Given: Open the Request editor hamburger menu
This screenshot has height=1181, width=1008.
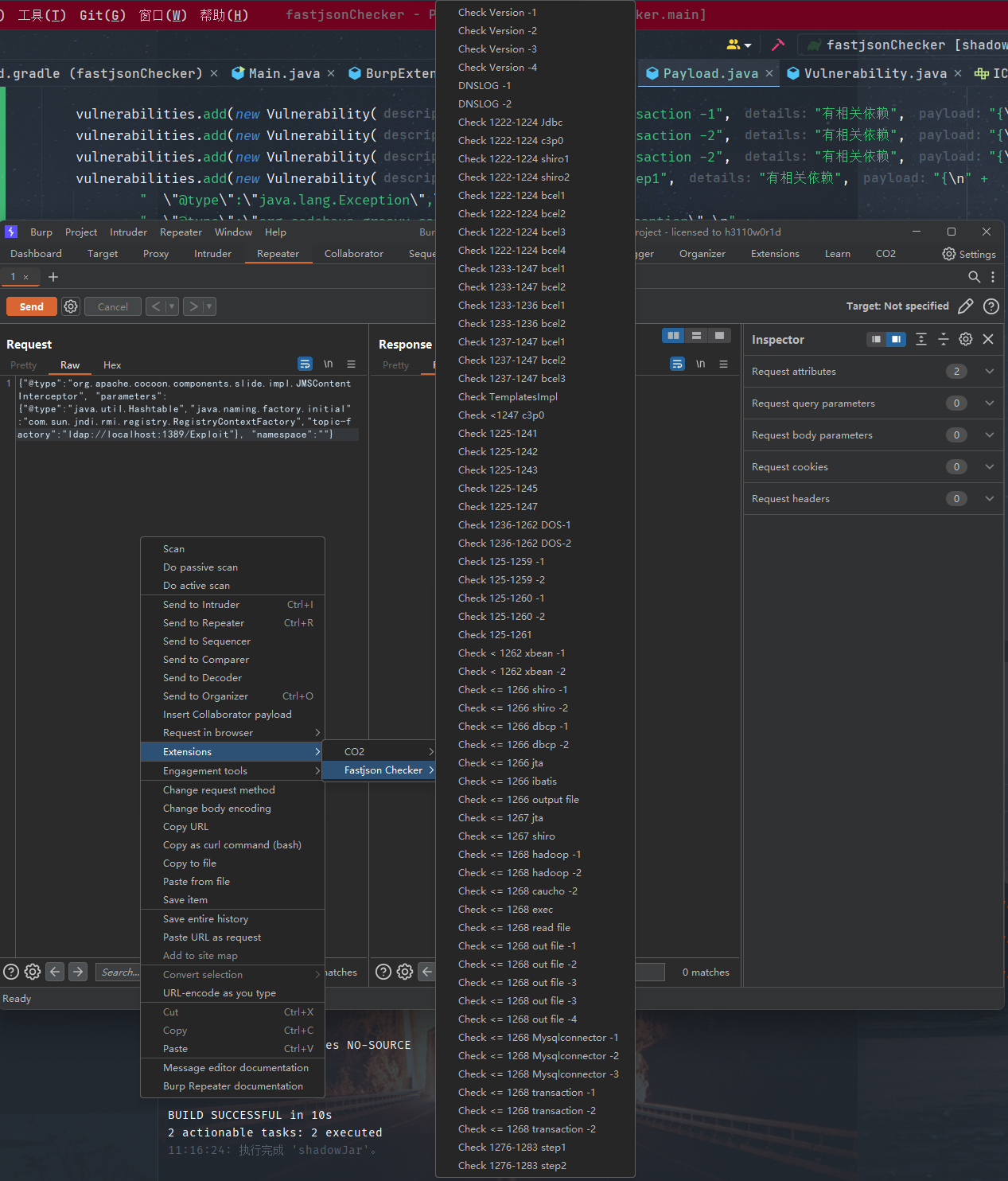Looking at the screenshot, I should coord(351,364).
